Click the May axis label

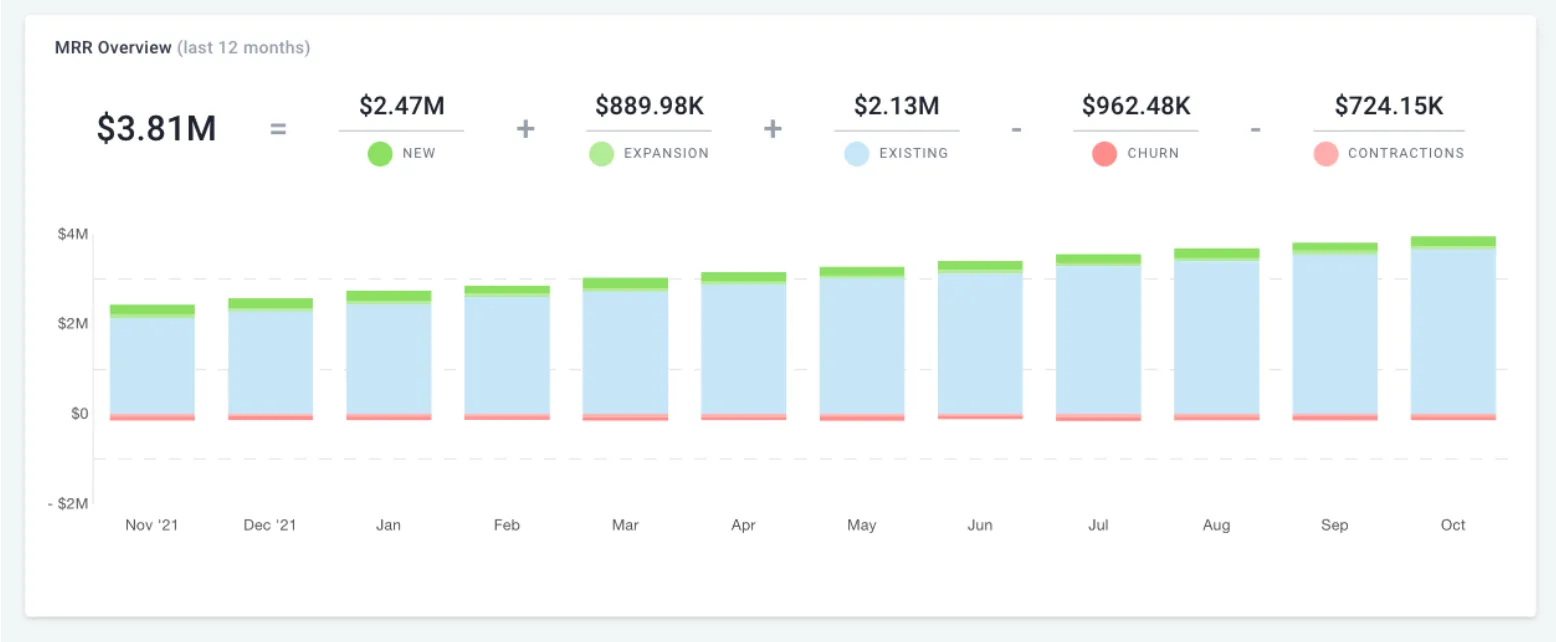[x=861, y=526]
